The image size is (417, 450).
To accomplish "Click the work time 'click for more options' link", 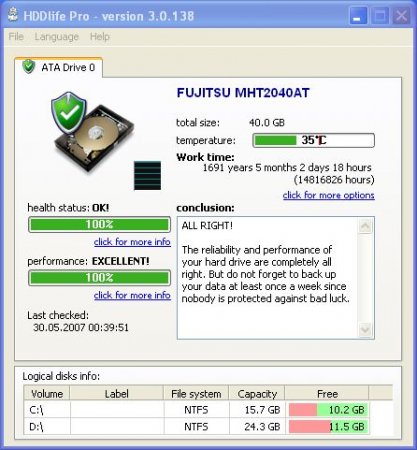I will tap(329, 195).
